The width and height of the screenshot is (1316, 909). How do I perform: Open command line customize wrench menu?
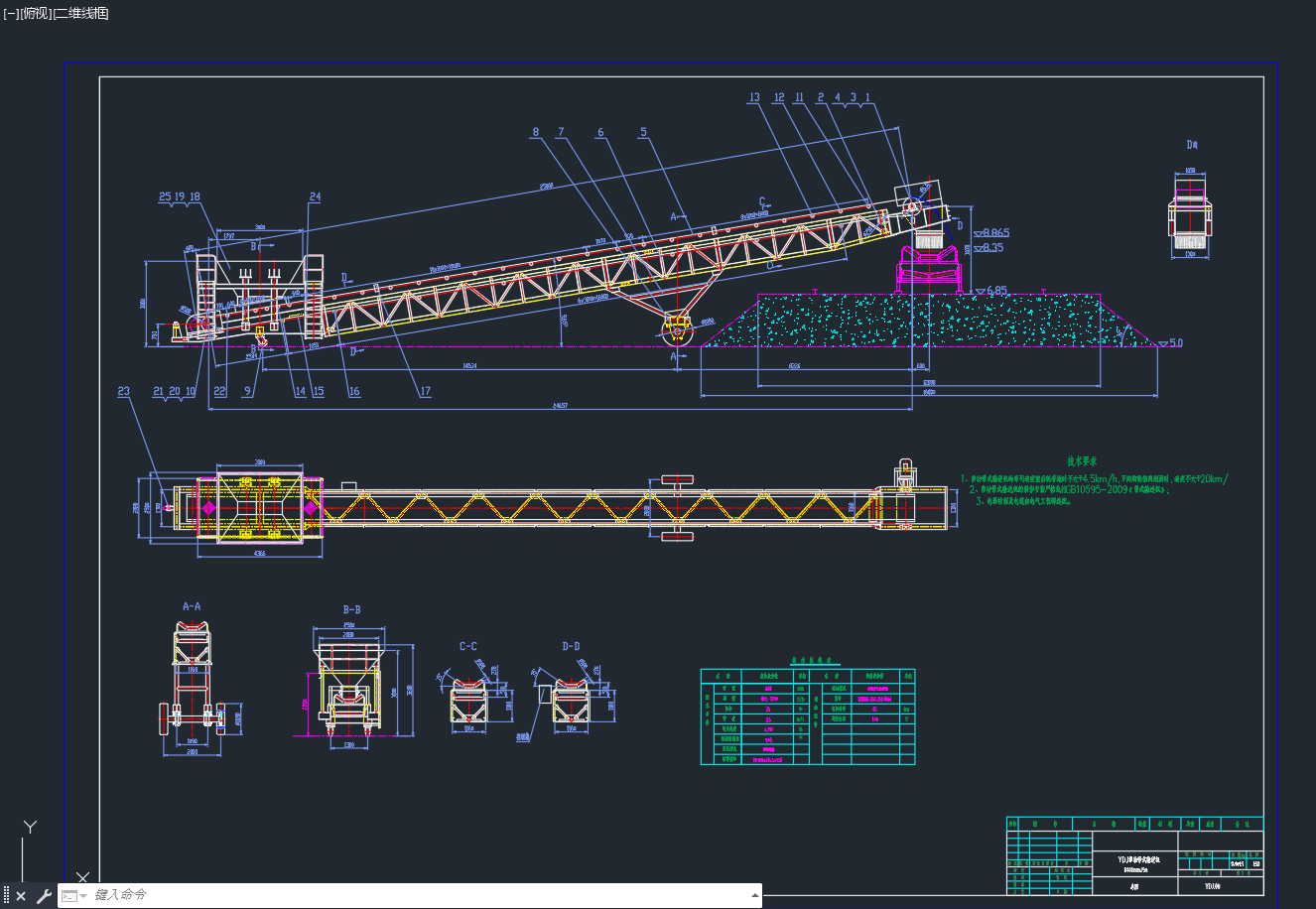point(44,896)
